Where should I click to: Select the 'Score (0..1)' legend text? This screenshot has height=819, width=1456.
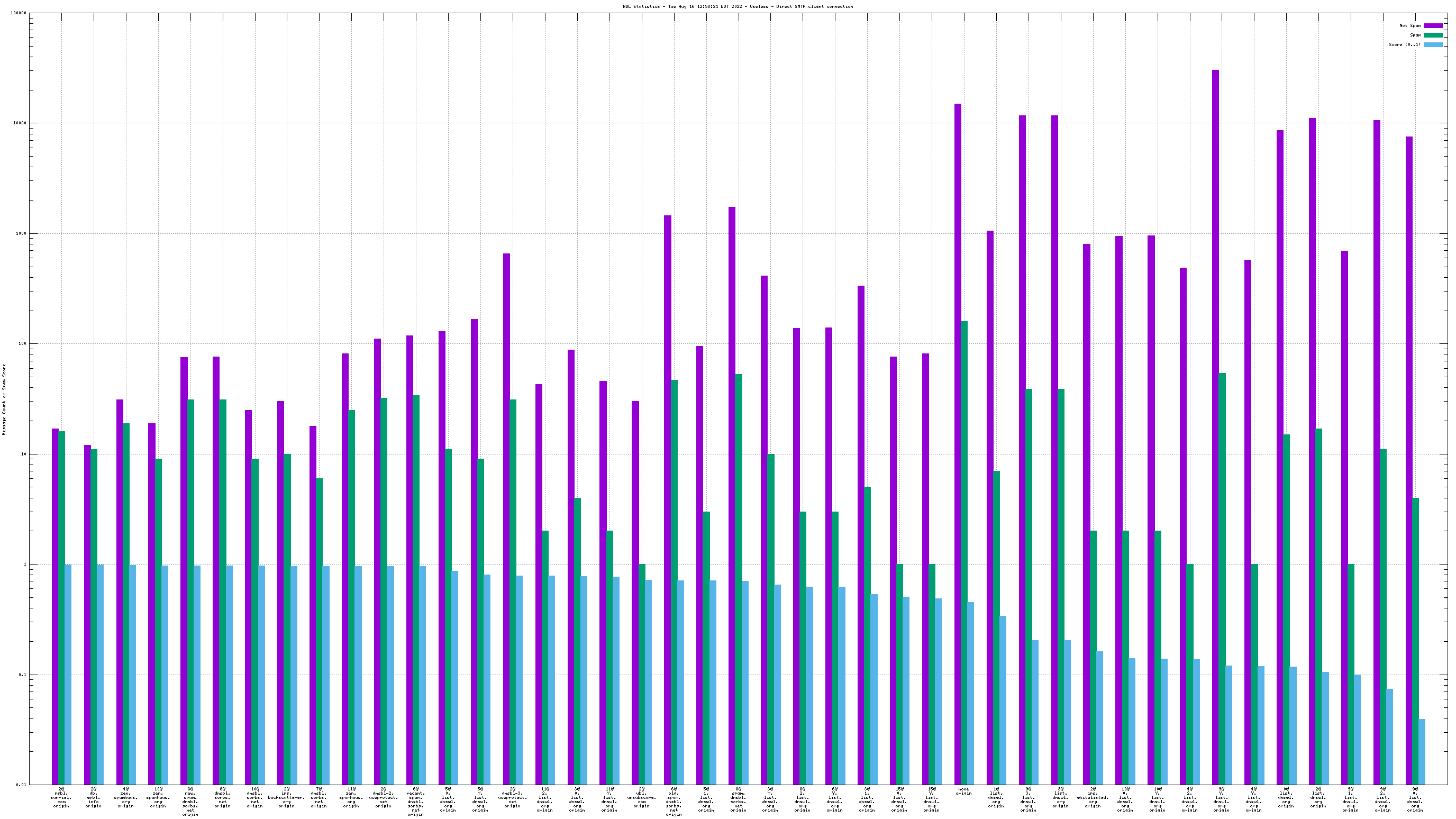pyautogui.click(x=1404, y=44)
